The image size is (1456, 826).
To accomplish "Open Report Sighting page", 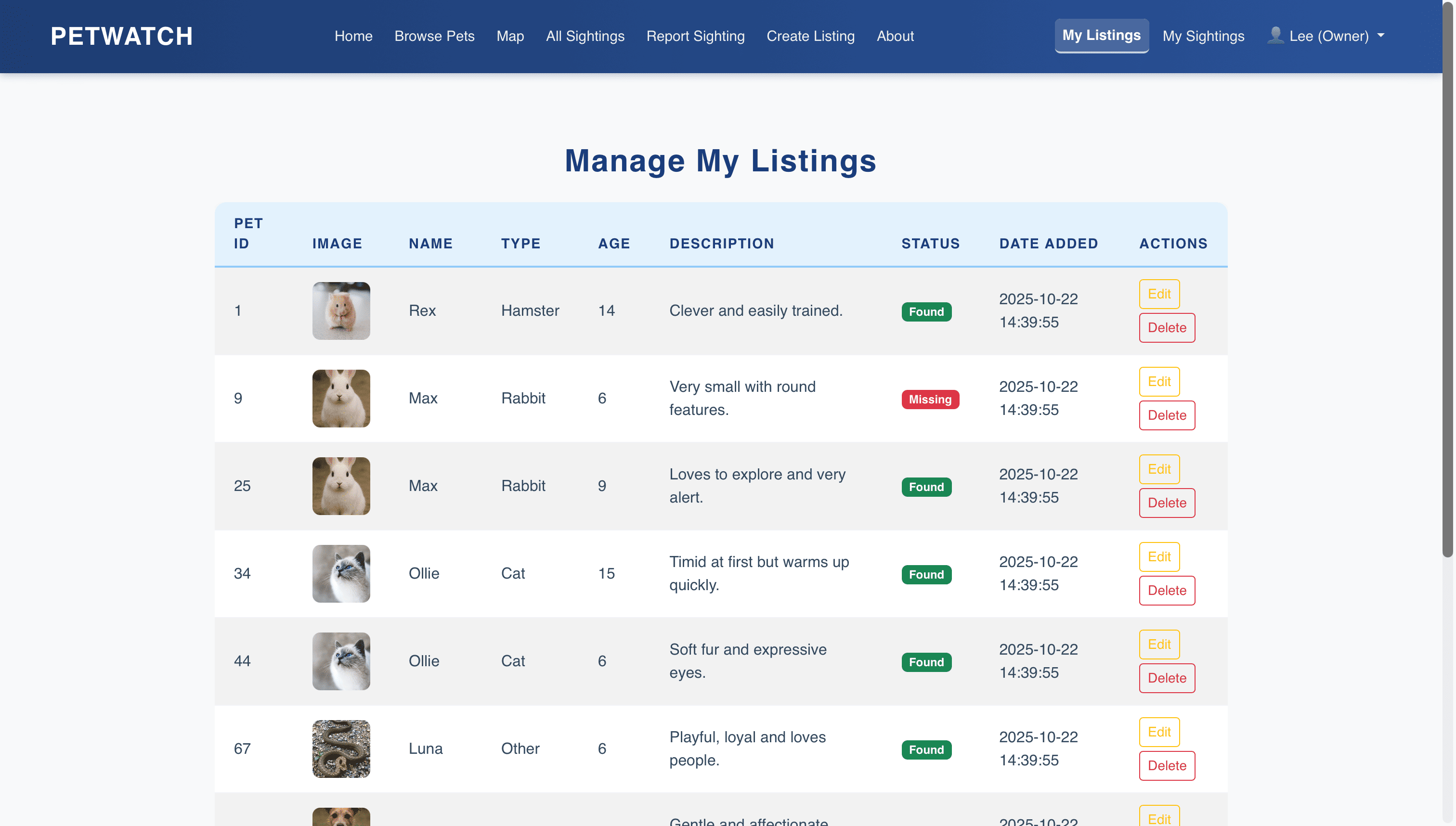I will (x=696, y=36).
